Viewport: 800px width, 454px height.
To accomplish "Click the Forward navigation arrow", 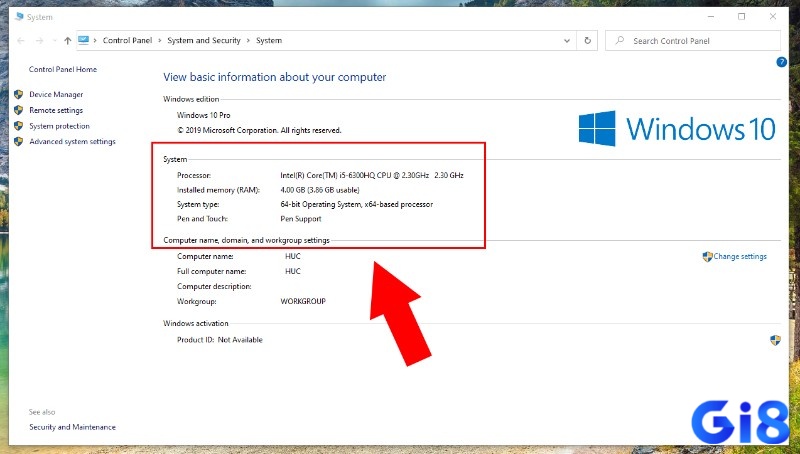I will tap(39, 40).
